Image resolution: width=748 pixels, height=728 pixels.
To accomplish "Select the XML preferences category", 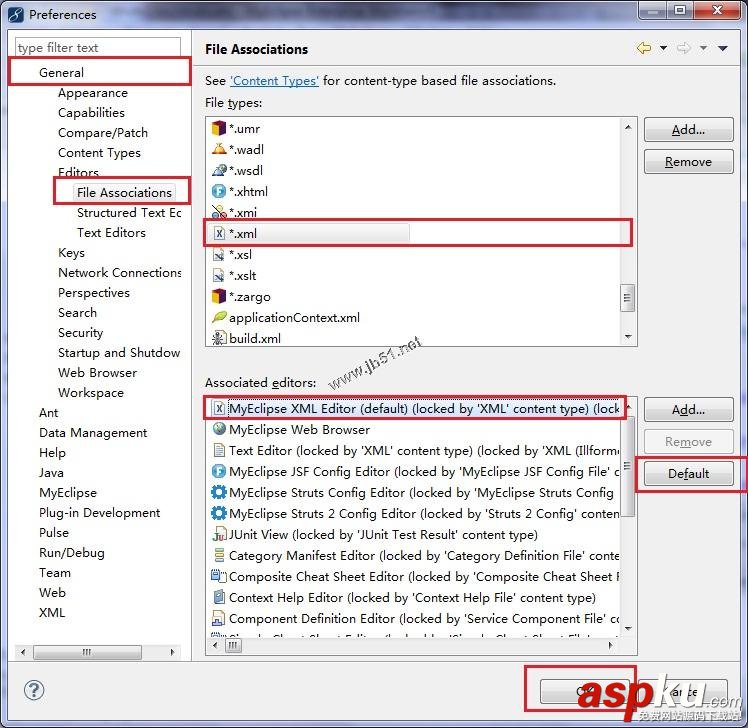I will 52,613.
